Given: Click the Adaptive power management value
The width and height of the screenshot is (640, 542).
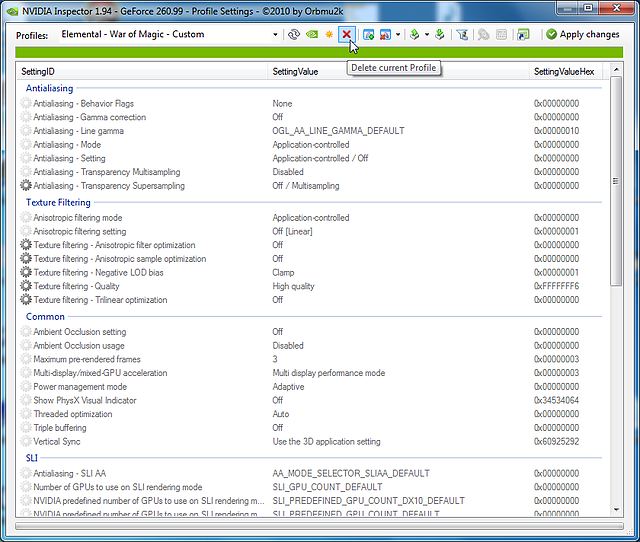Looking at the screenshot, I should (288, 387).
